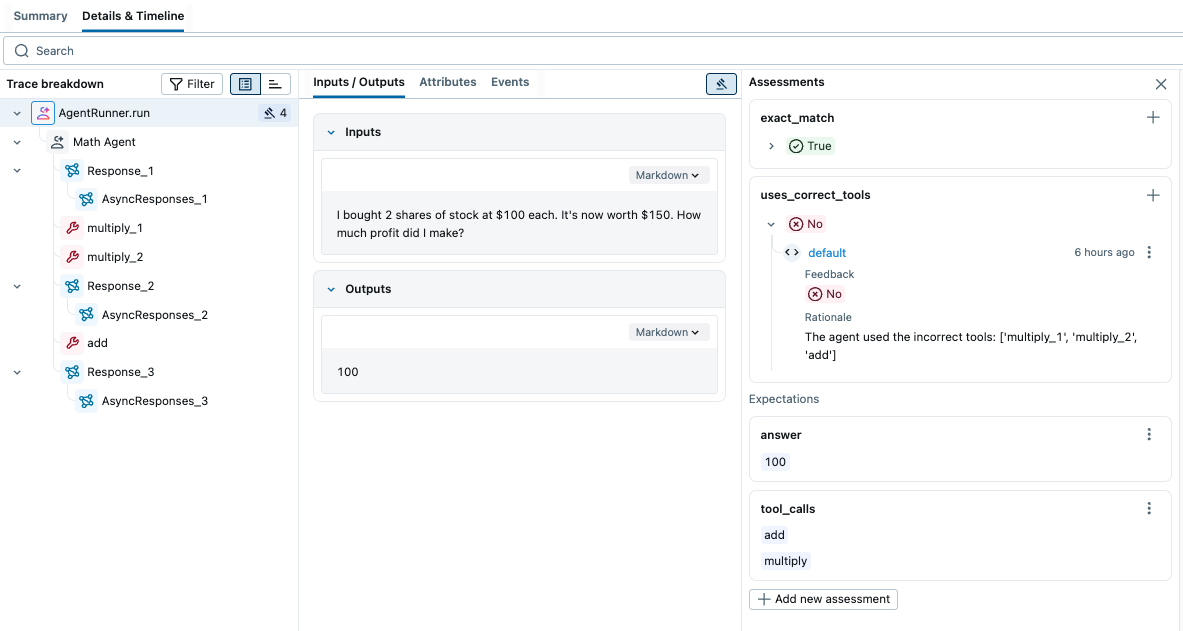Select the multiply_1 tool span

click(114, 228)
